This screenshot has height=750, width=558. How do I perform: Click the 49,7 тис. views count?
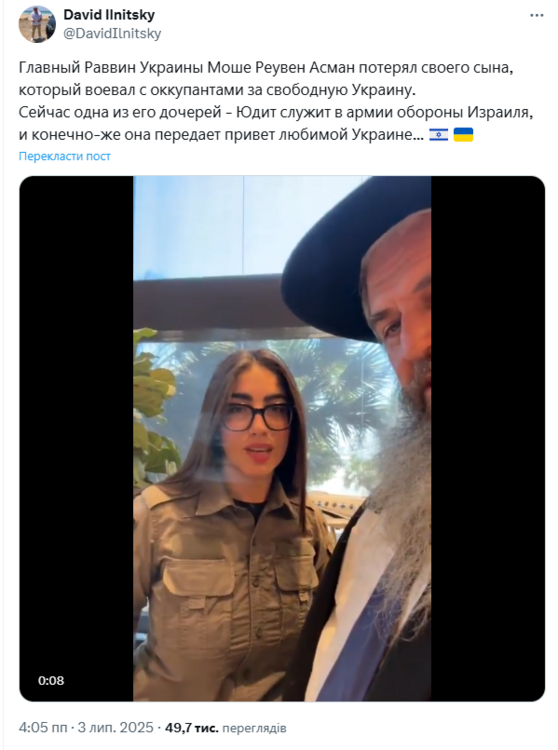pyautogui.click(x=191, y=728)
